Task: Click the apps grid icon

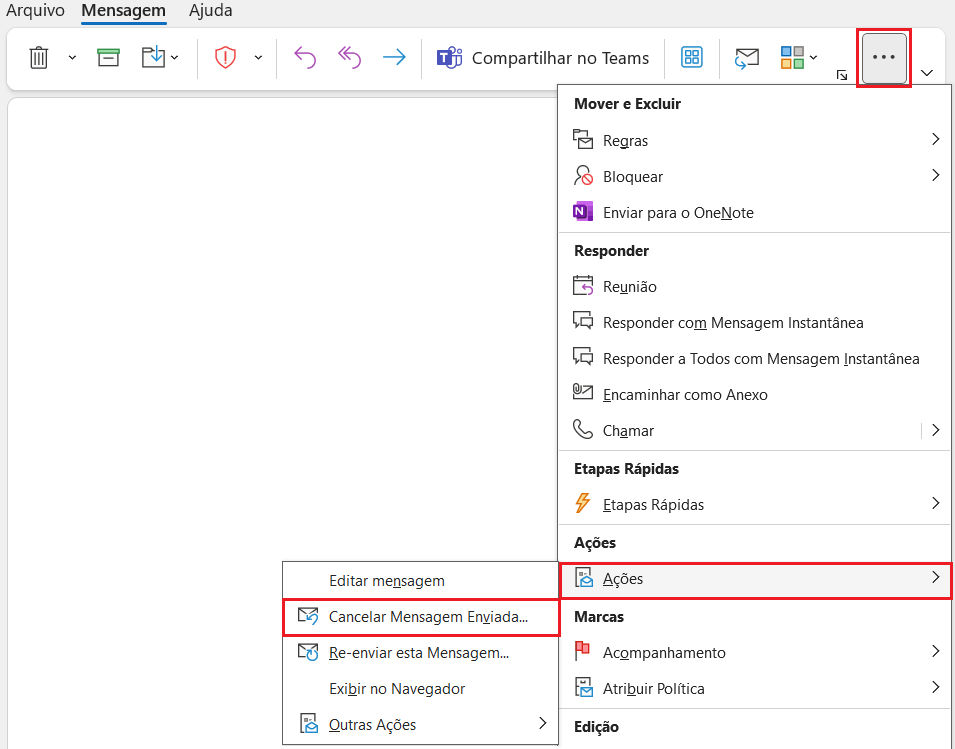Action: 691,57
